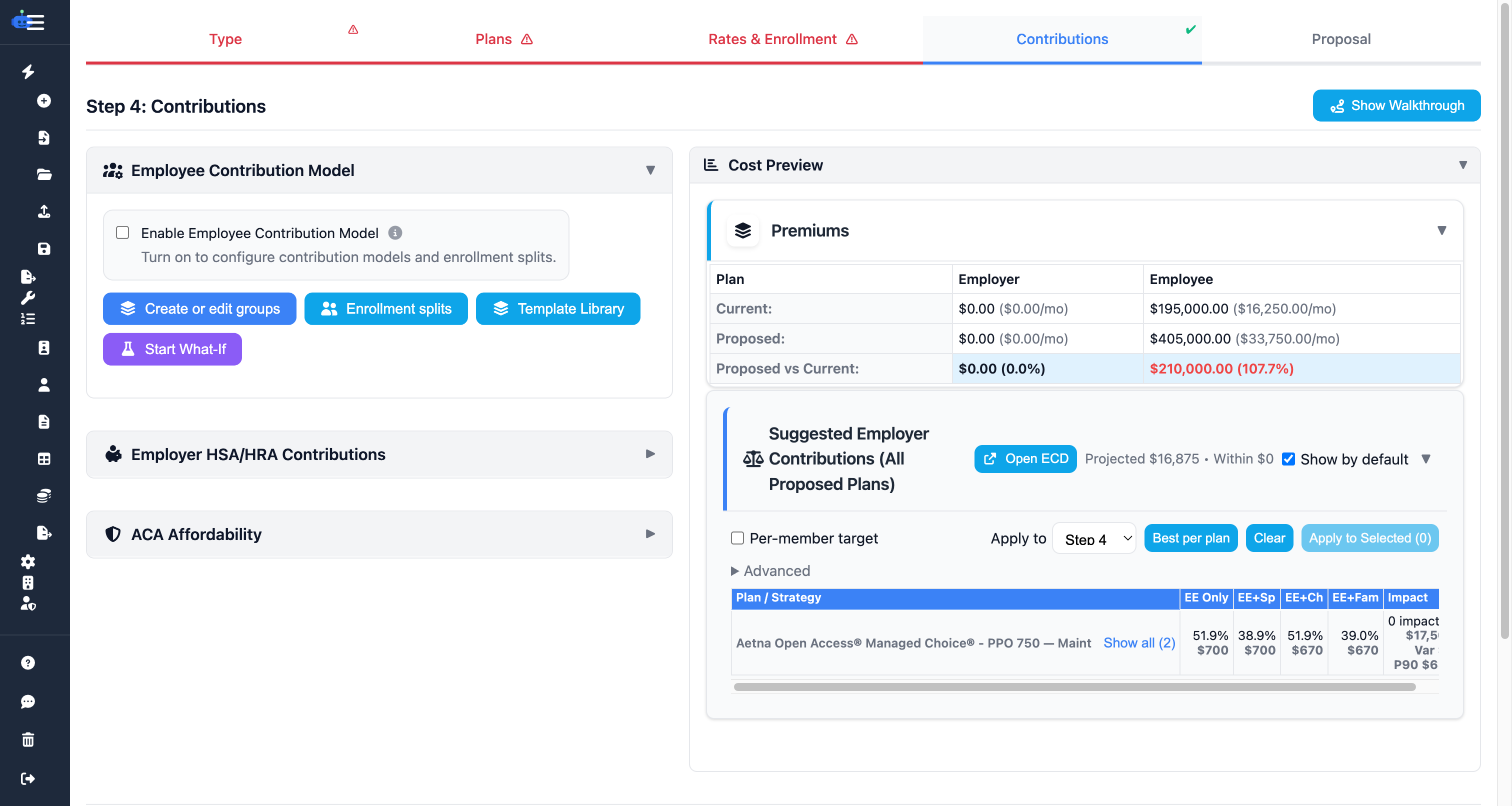
Task: Open the folder icon in sidebar
Action: 44,174
